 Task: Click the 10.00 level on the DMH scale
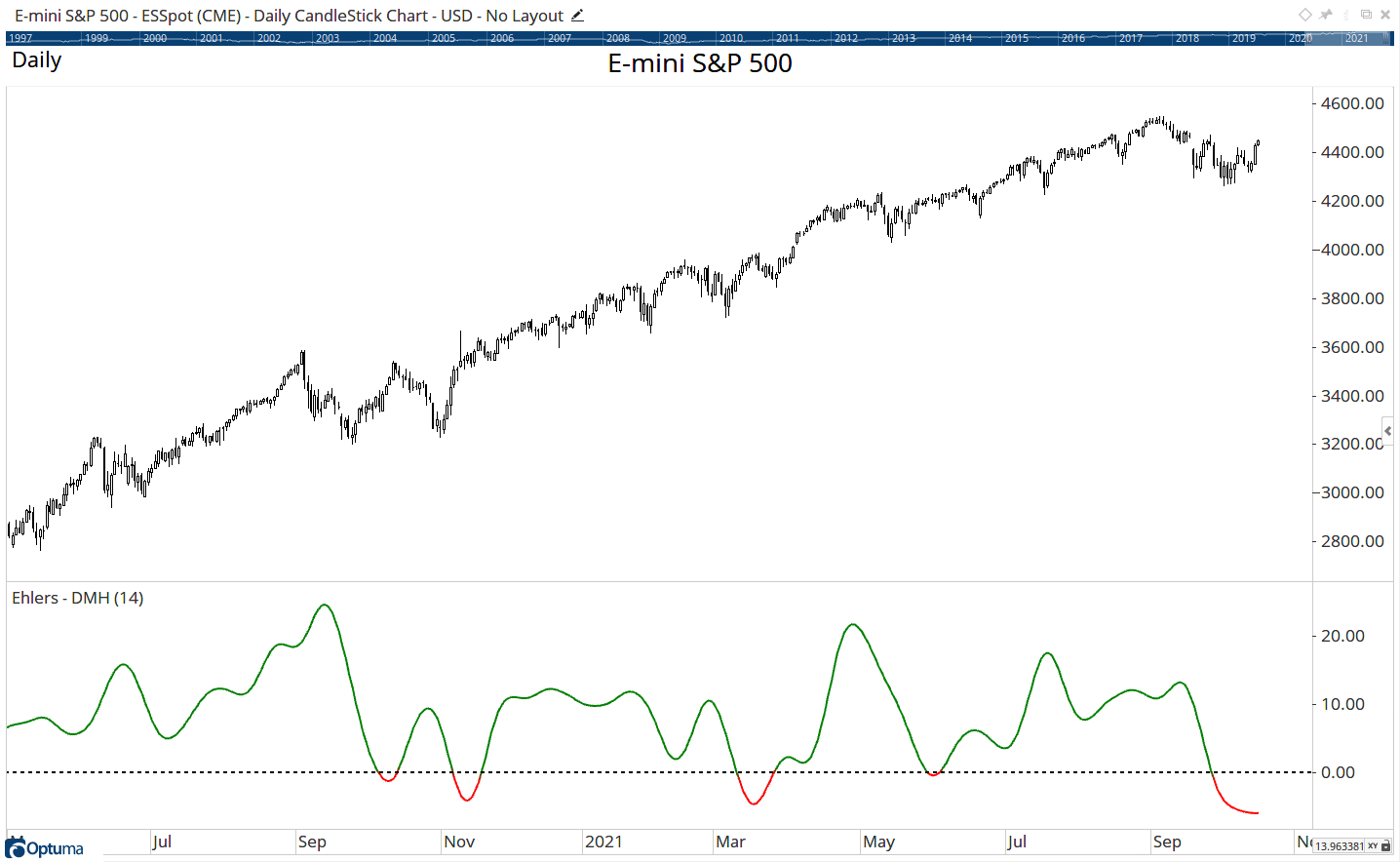[1342, 704]
